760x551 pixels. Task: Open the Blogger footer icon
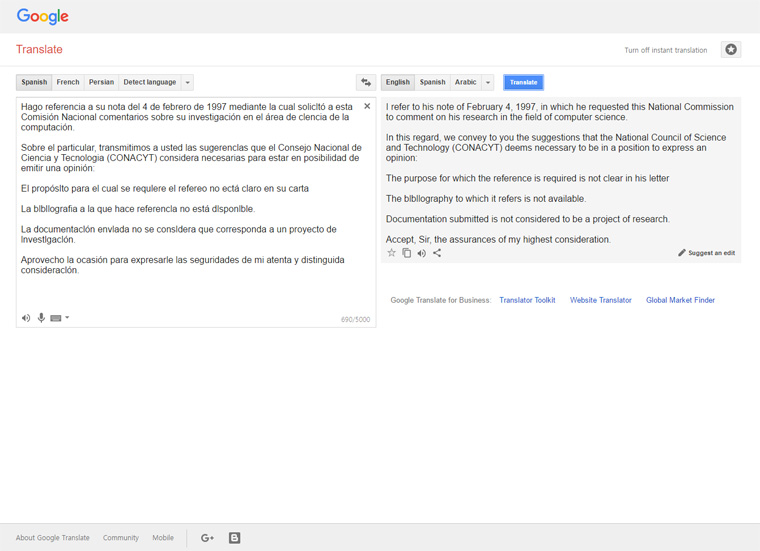235,538
